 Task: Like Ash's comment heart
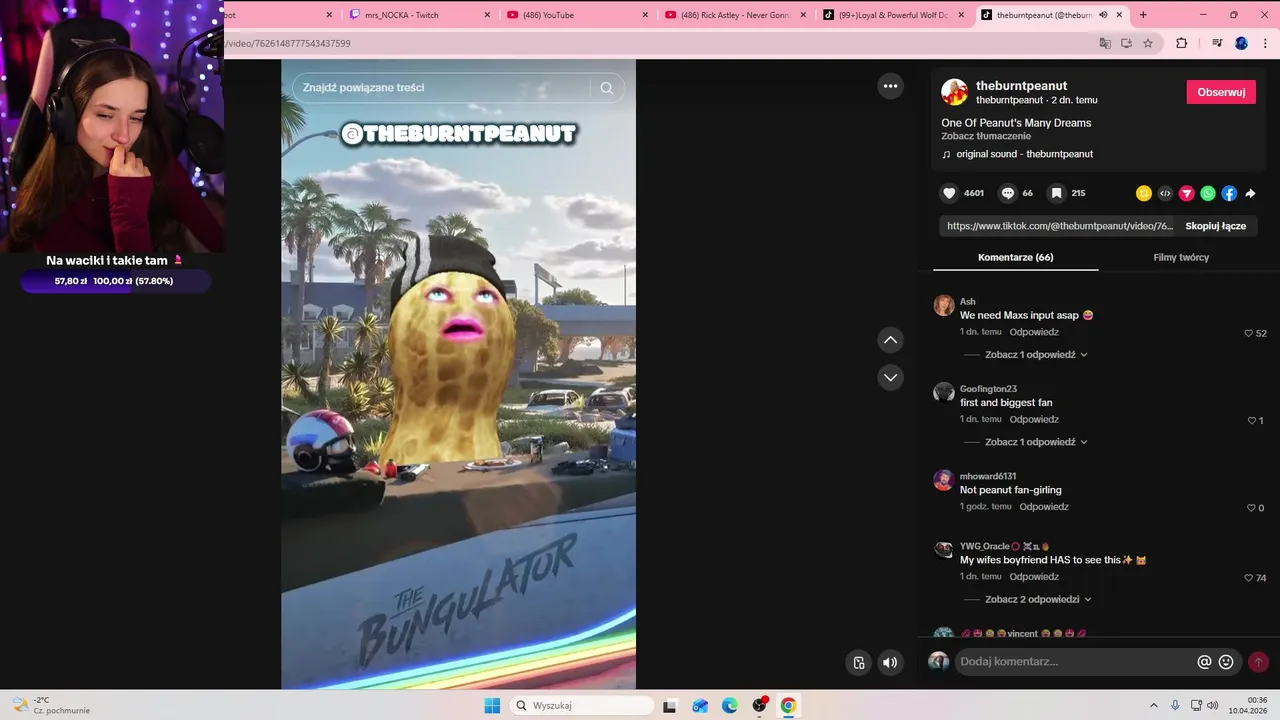tap(1248, 333)
